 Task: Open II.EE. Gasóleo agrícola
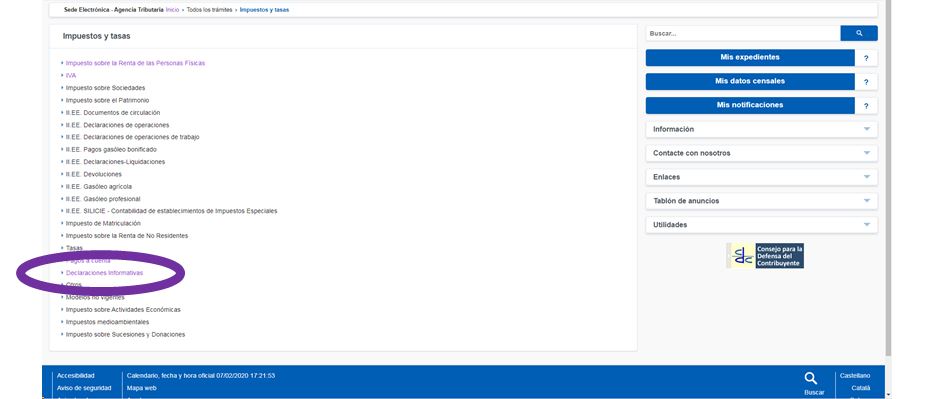[98, 187]
